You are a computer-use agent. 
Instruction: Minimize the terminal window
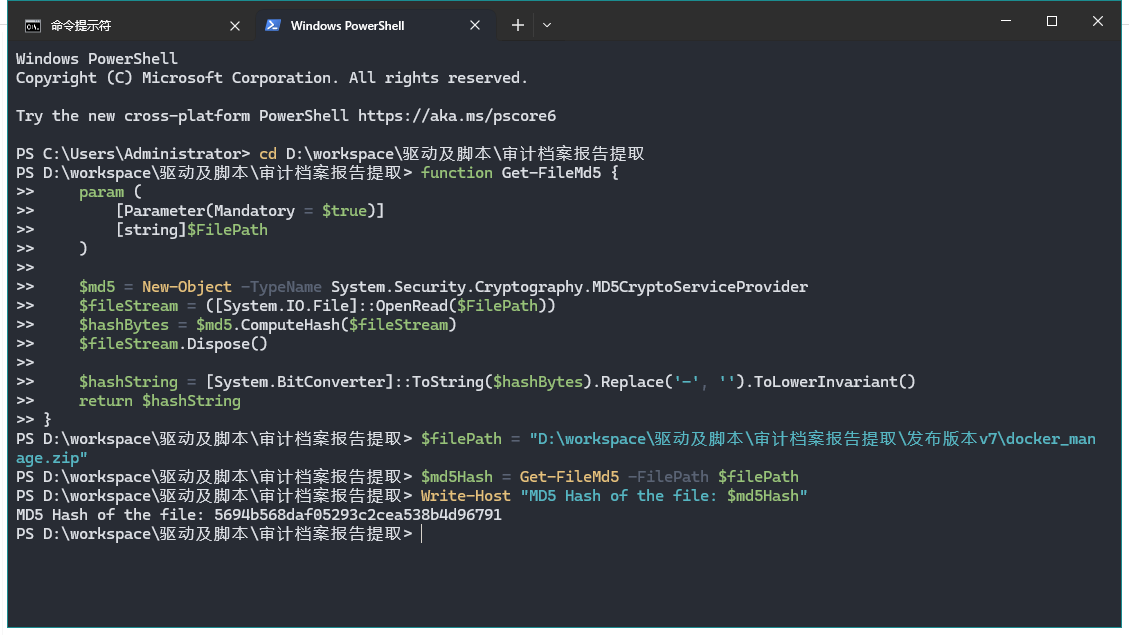pos(1005,22)
